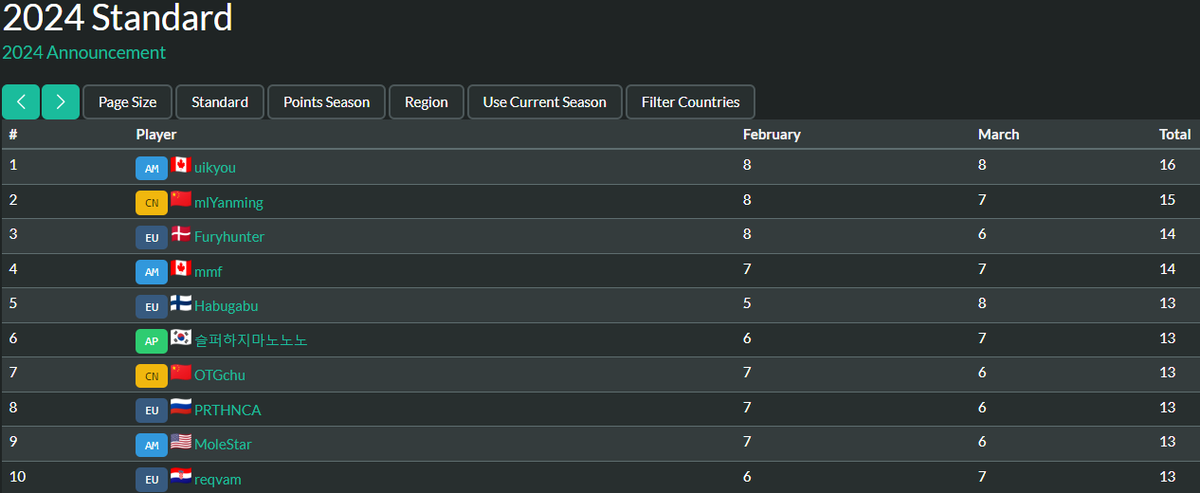Open reqvam player profile
1200x493 pixels.
pos(217,479)
